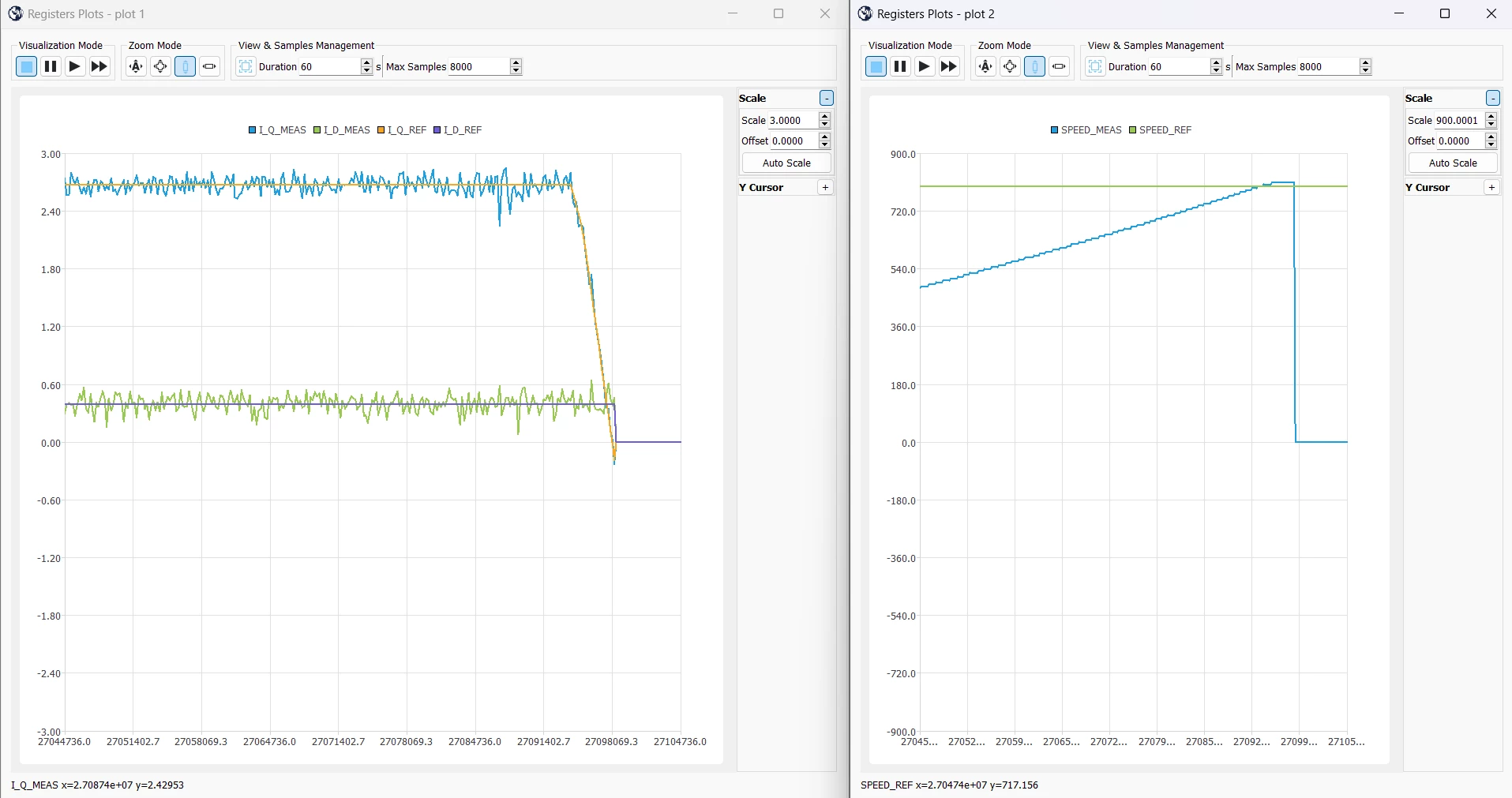Click Auto Scale button in plot 1
The height and width of the screenshot is (798, 1512).
pyautogui.click(x=786, y=163)
